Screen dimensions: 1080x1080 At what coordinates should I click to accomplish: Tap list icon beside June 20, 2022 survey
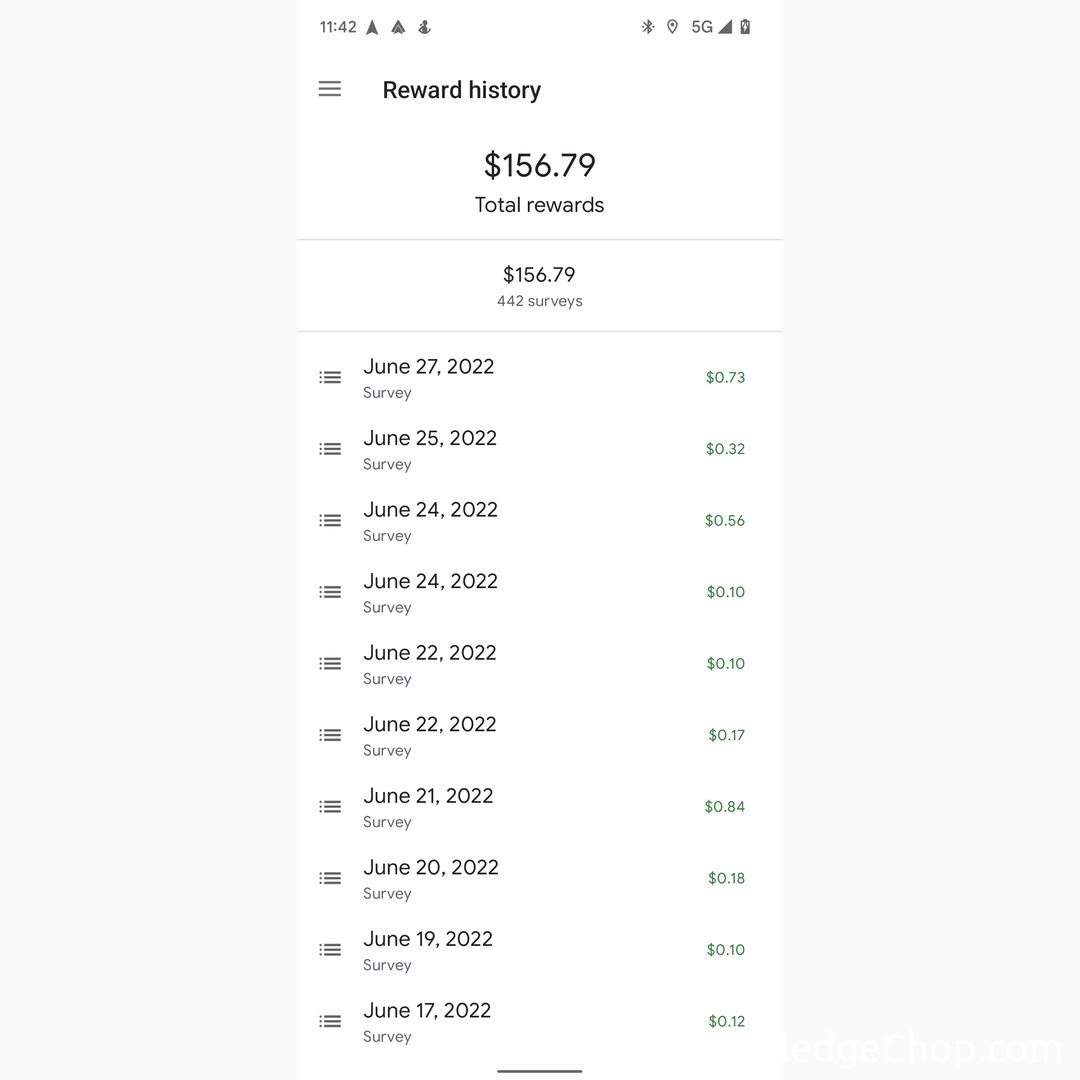click(x=330, y=878)
